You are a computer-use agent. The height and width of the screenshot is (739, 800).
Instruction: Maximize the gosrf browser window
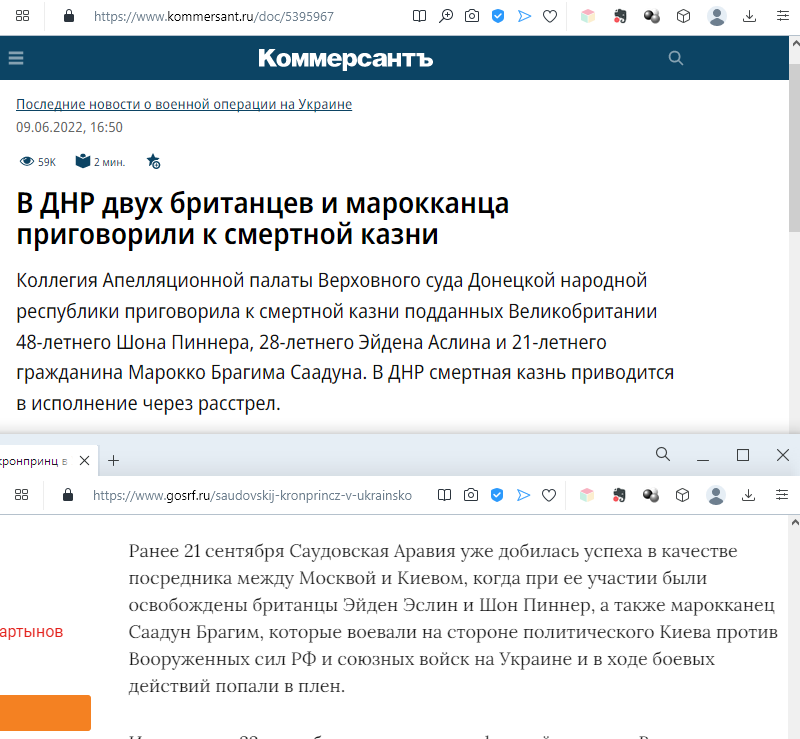point(743,455)
